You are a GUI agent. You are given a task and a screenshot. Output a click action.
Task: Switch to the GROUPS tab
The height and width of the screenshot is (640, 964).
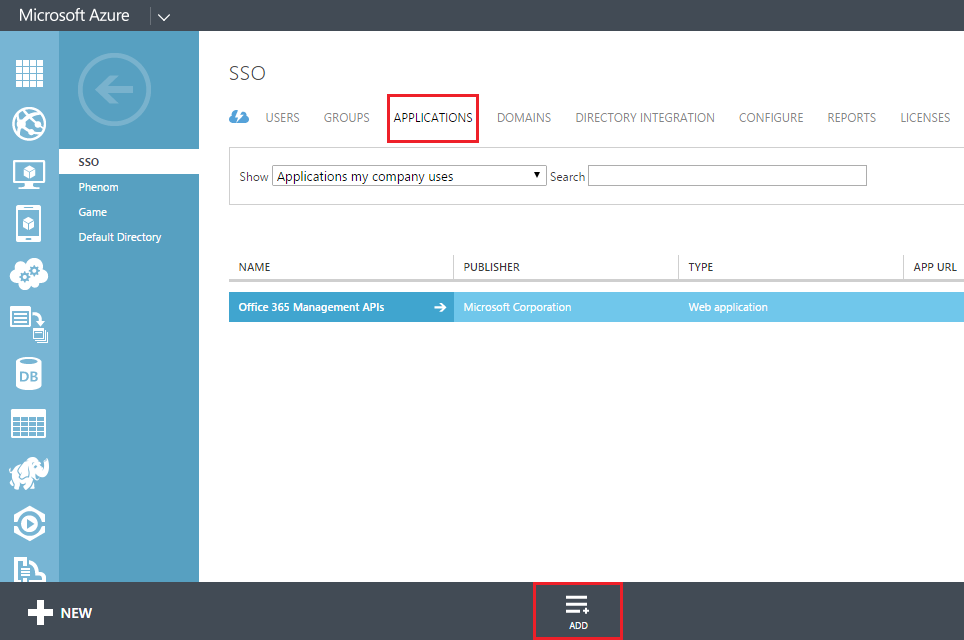pyautogui.click(x=347, y=117)
